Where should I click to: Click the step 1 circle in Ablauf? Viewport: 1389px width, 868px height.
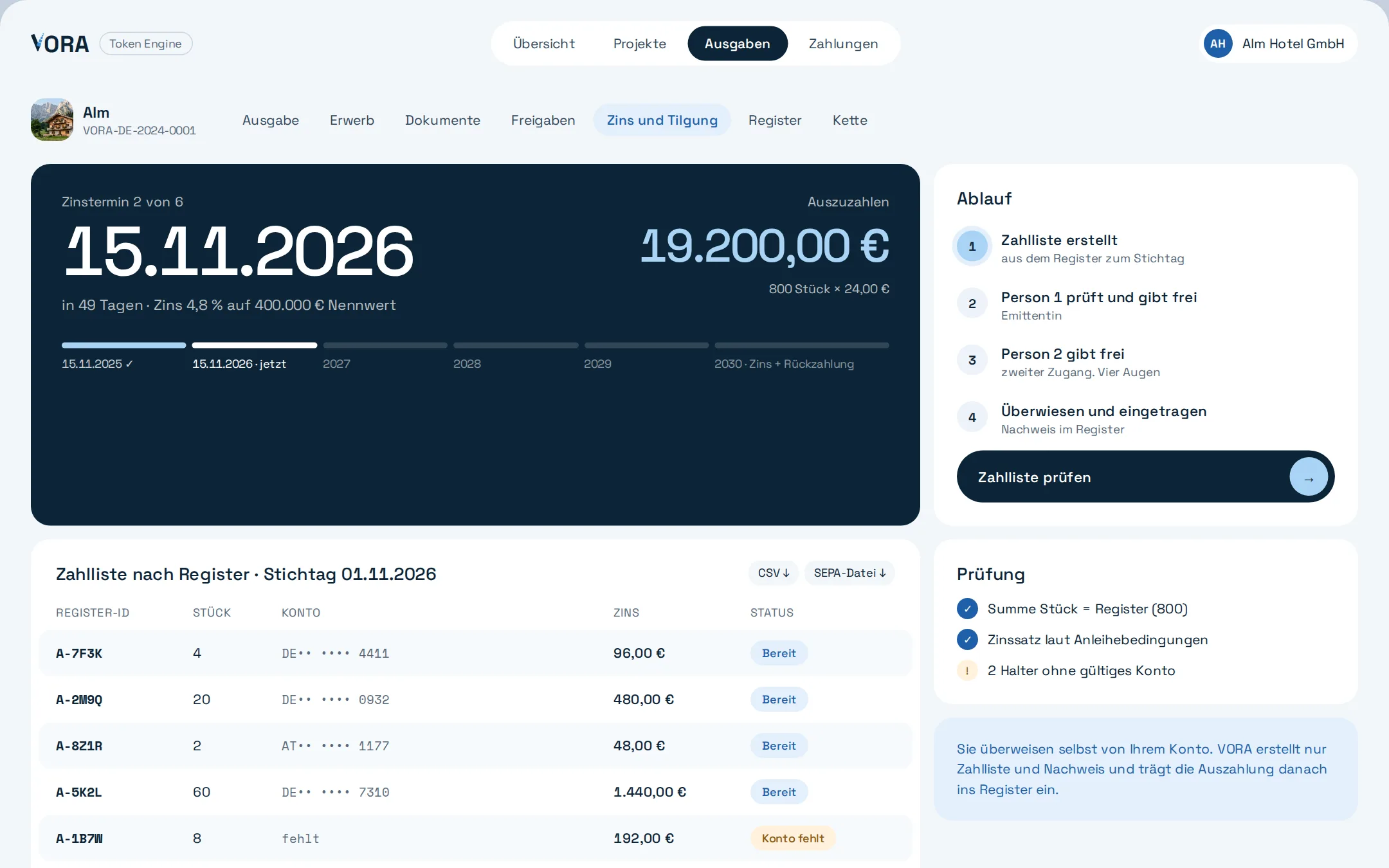click(972, 246)
